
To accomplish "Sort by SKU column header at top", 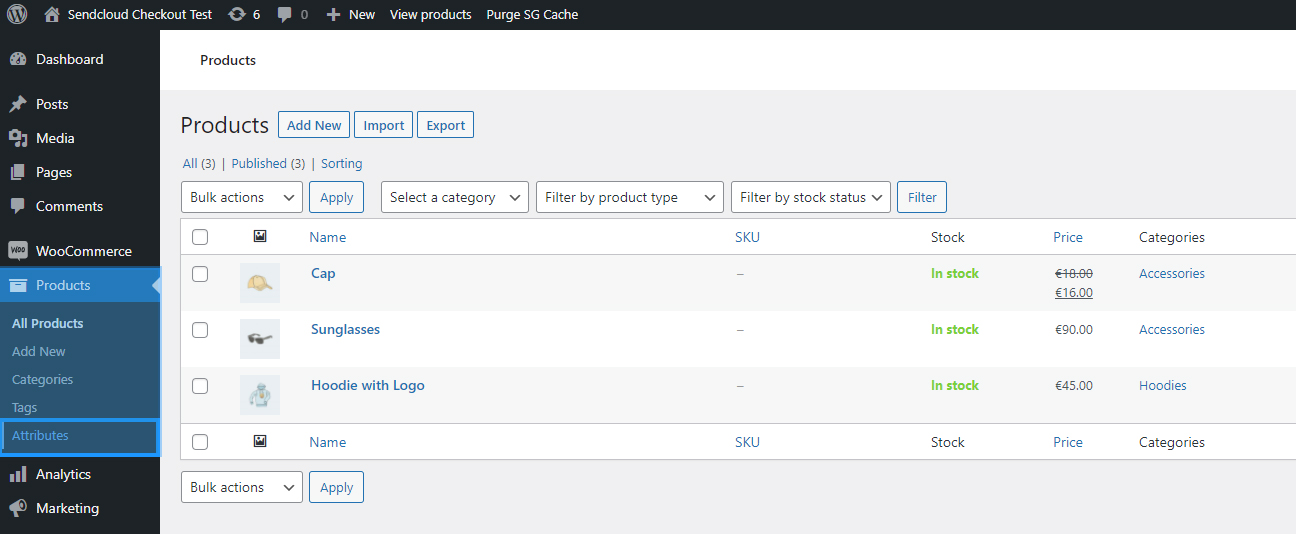I will pos(747,237).
